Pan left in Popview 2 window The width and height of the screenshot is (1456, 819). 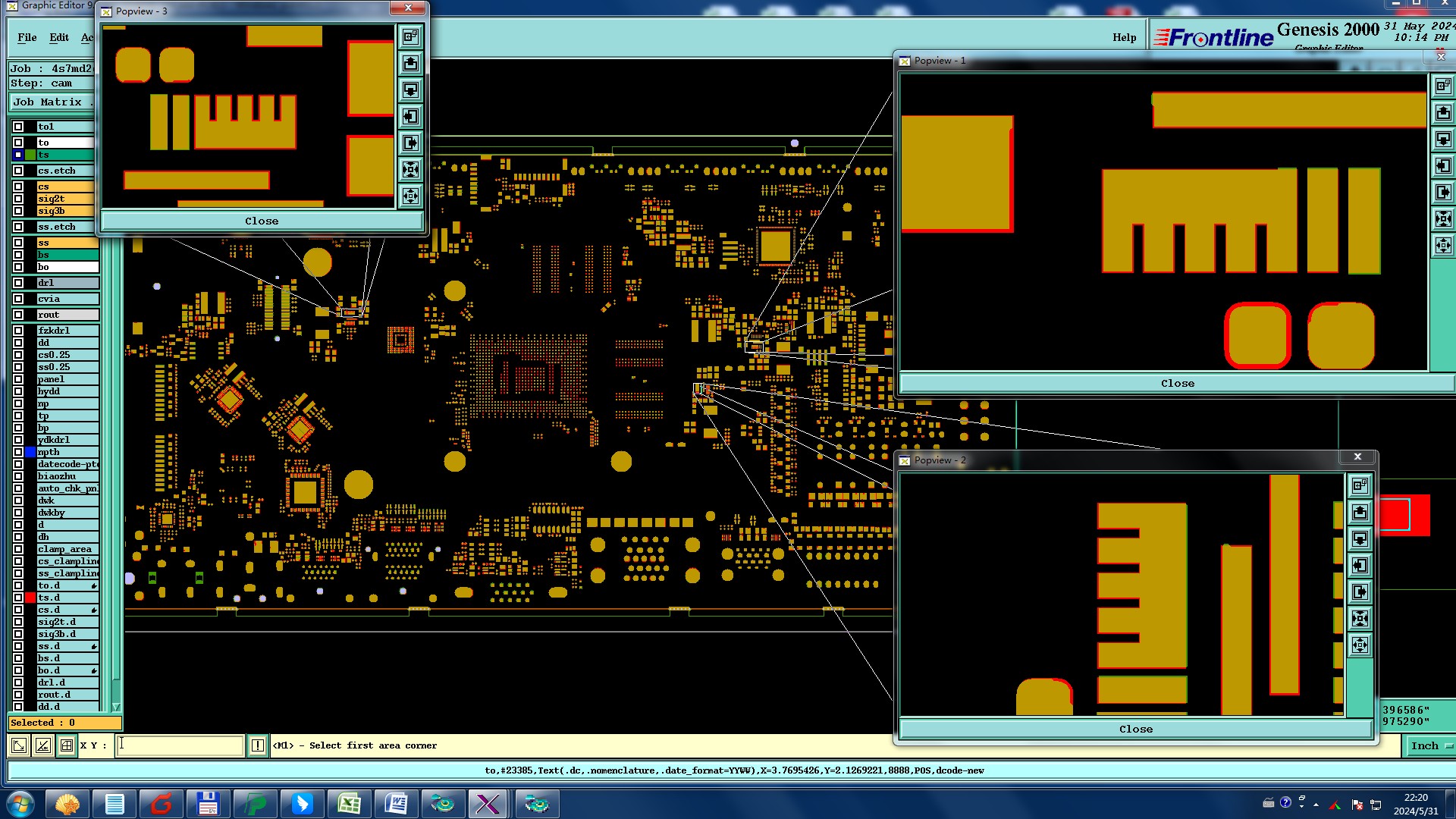tap(1360, 566)
